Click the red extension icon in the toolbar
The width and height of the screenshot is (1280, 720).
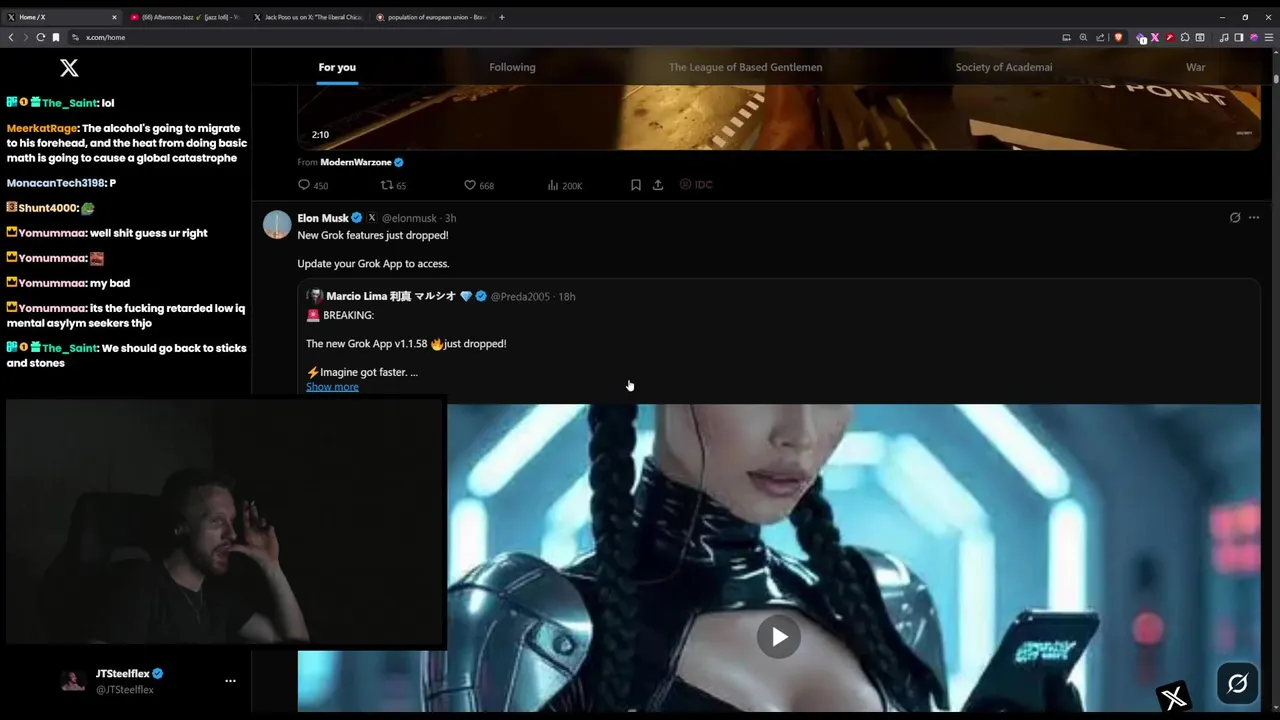point(1170,37)
